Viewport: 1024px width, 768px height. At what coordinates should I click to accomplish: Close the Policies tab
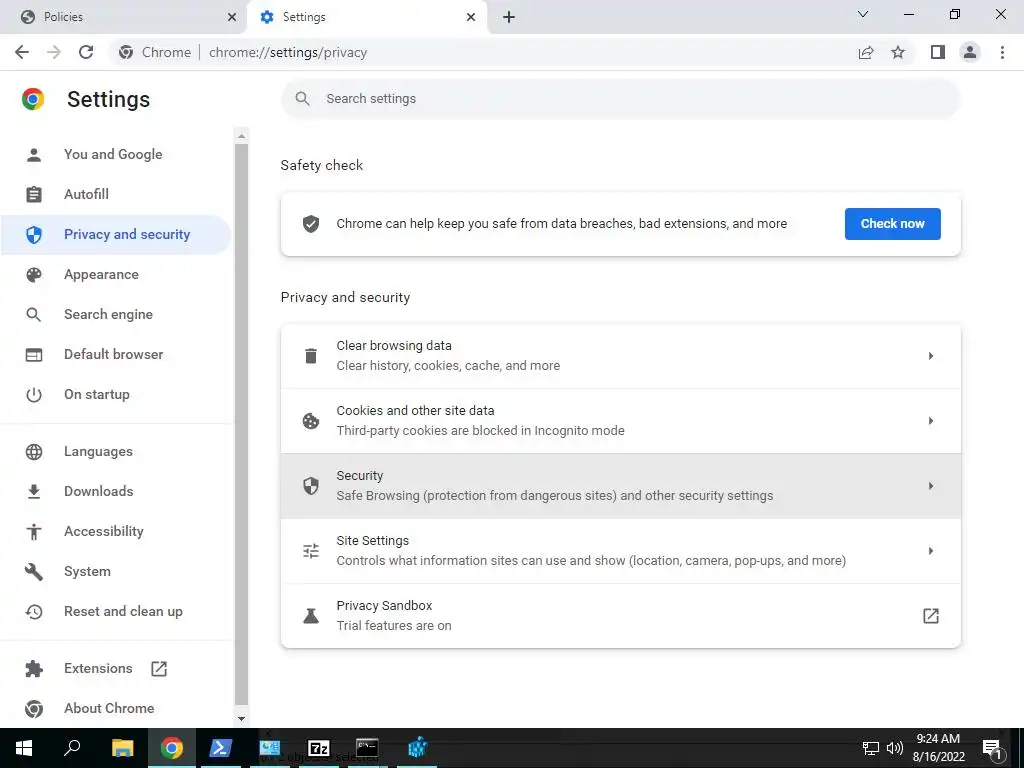pos(232,17)
